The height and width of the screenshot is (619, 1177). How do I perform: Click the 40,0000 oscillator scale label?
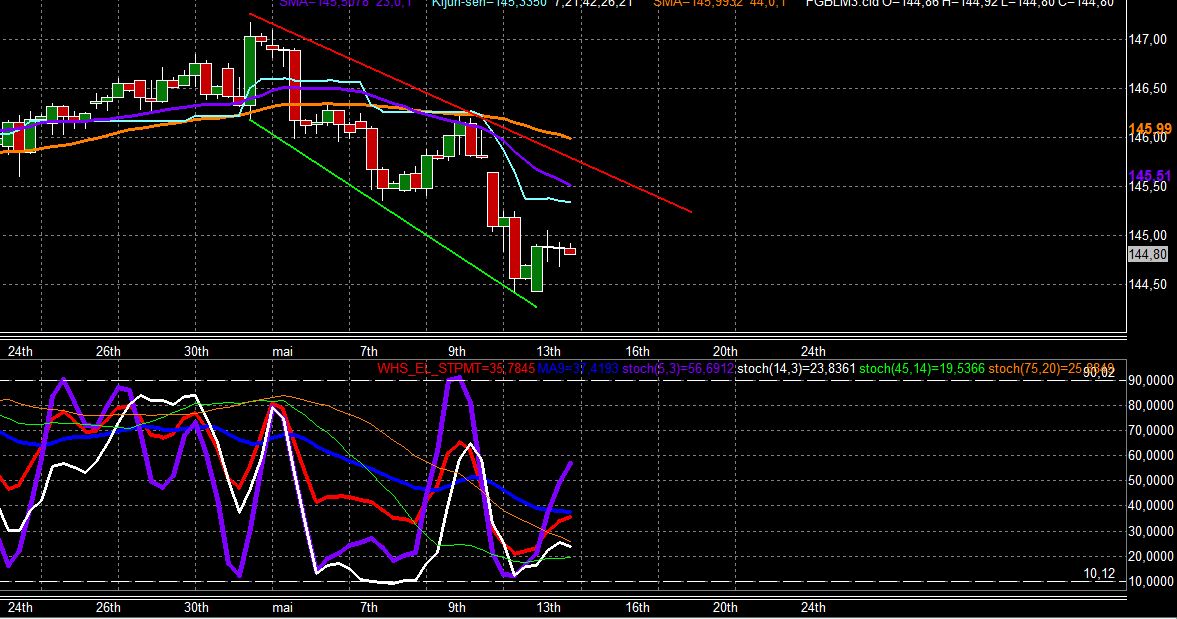[x=1151, y=506]
